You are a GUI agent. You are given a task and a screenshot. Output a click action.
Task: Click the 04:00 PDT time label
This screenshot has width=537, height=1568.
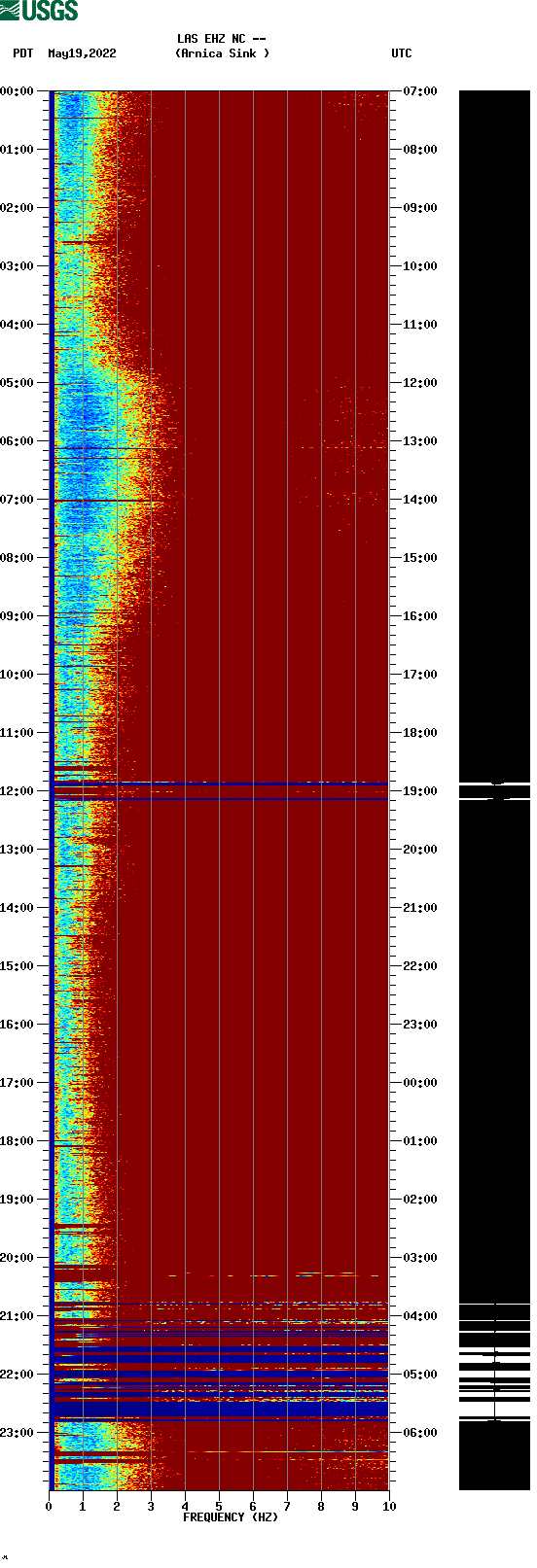[x=18, y=325]
